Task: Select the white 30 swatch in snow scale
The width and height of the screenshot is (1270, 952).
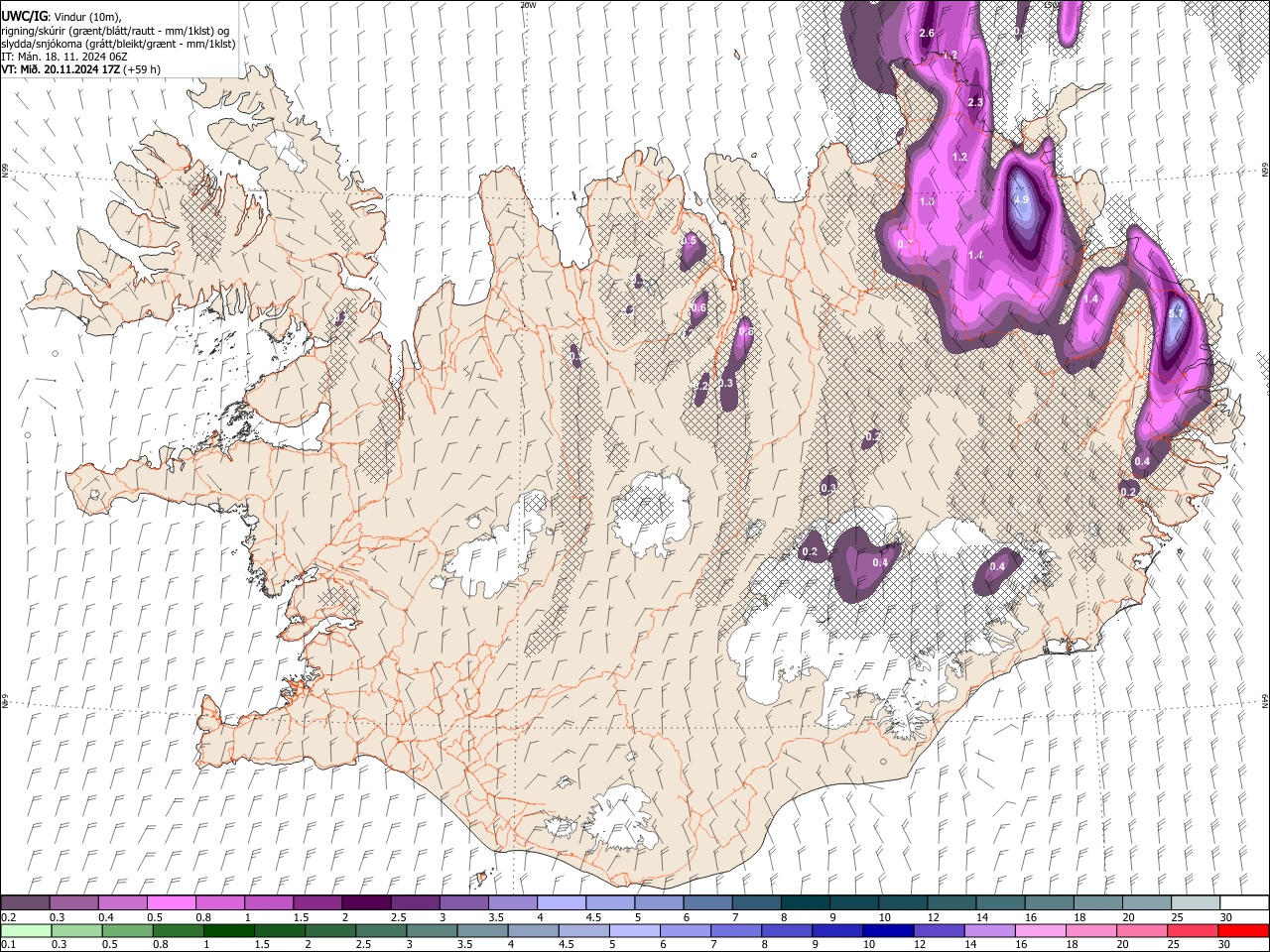Action: [1244, 903]
